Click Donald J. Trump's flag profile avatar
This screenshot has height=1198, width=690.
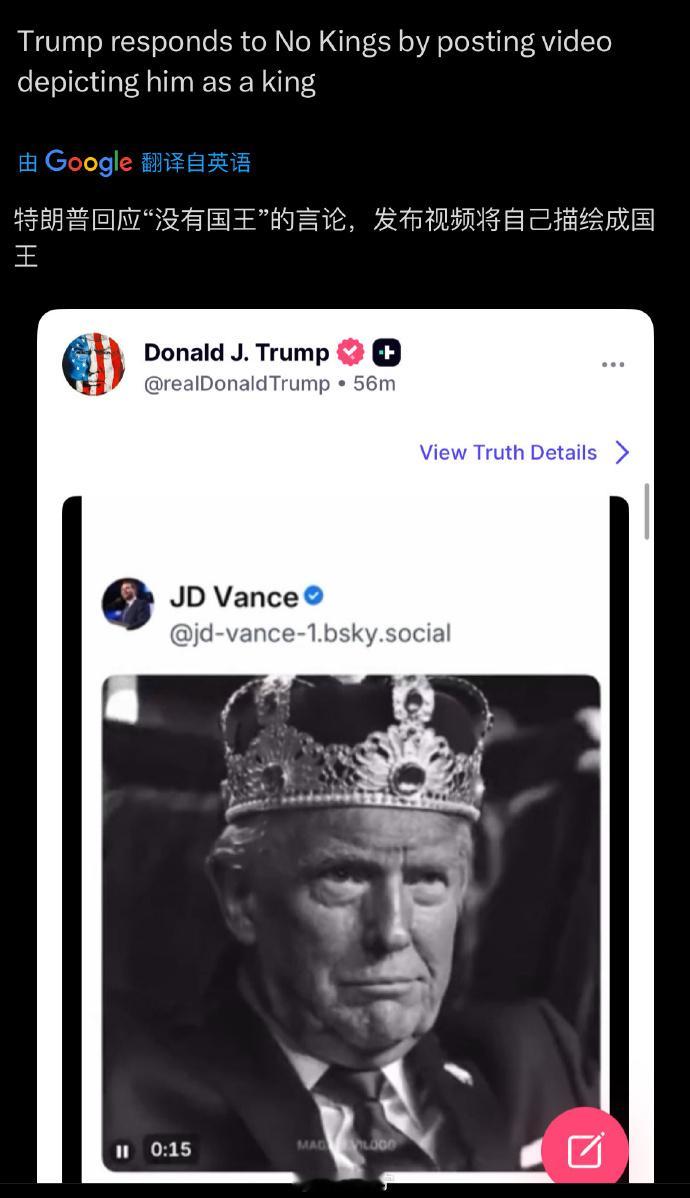pyautogui.click(x=93, y=365)
